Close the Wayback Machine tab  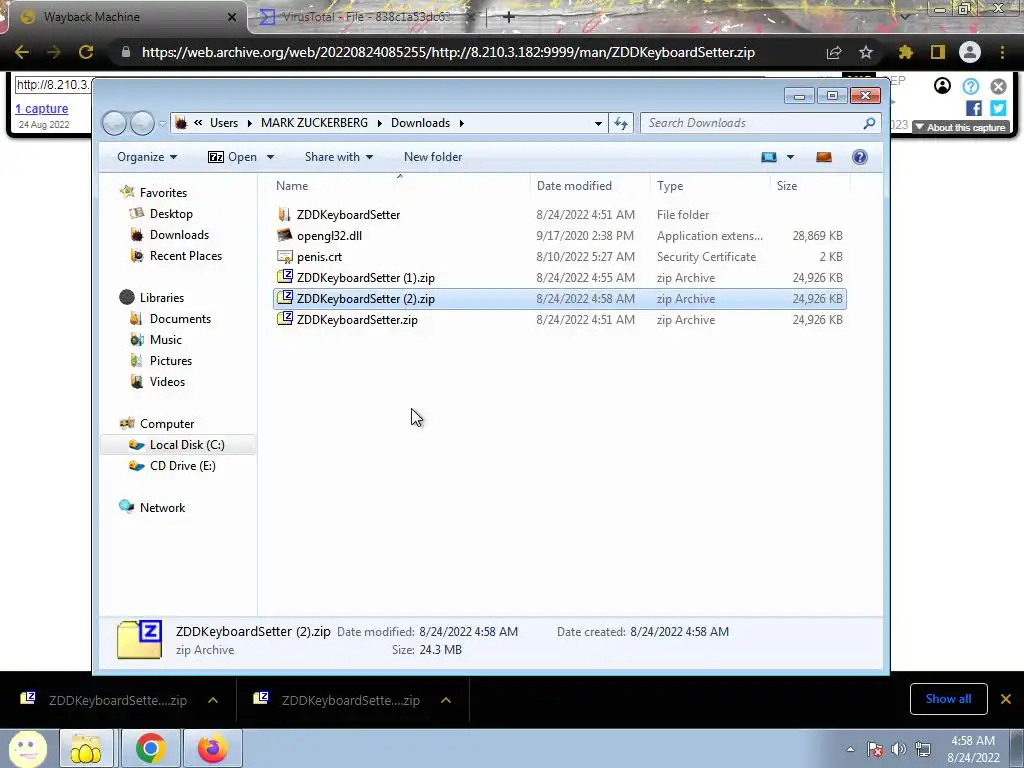231,17
